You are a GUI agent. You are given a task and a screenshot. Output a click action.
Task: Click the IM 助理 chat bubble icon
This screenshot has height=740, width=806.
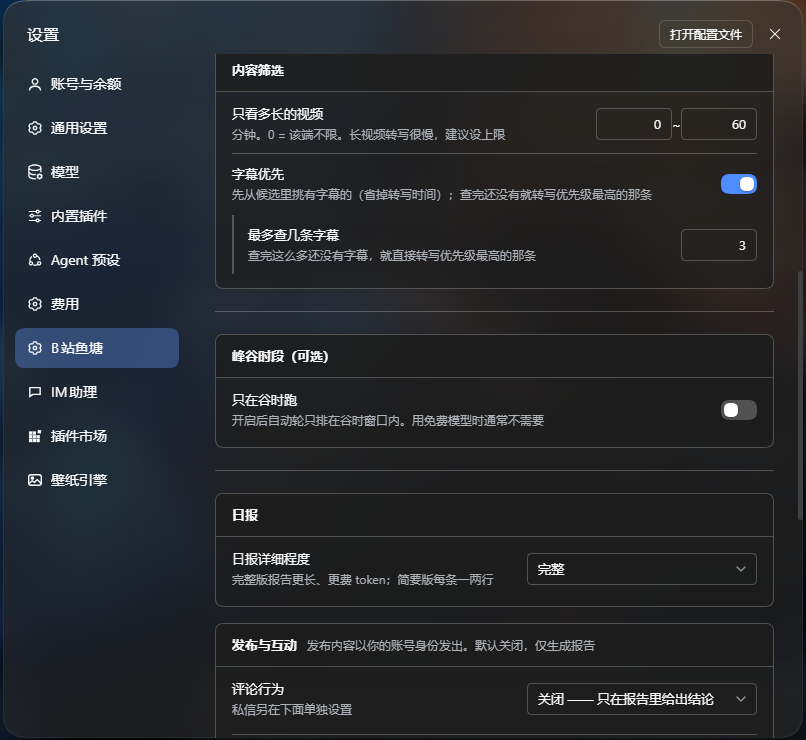coord(34,392)
